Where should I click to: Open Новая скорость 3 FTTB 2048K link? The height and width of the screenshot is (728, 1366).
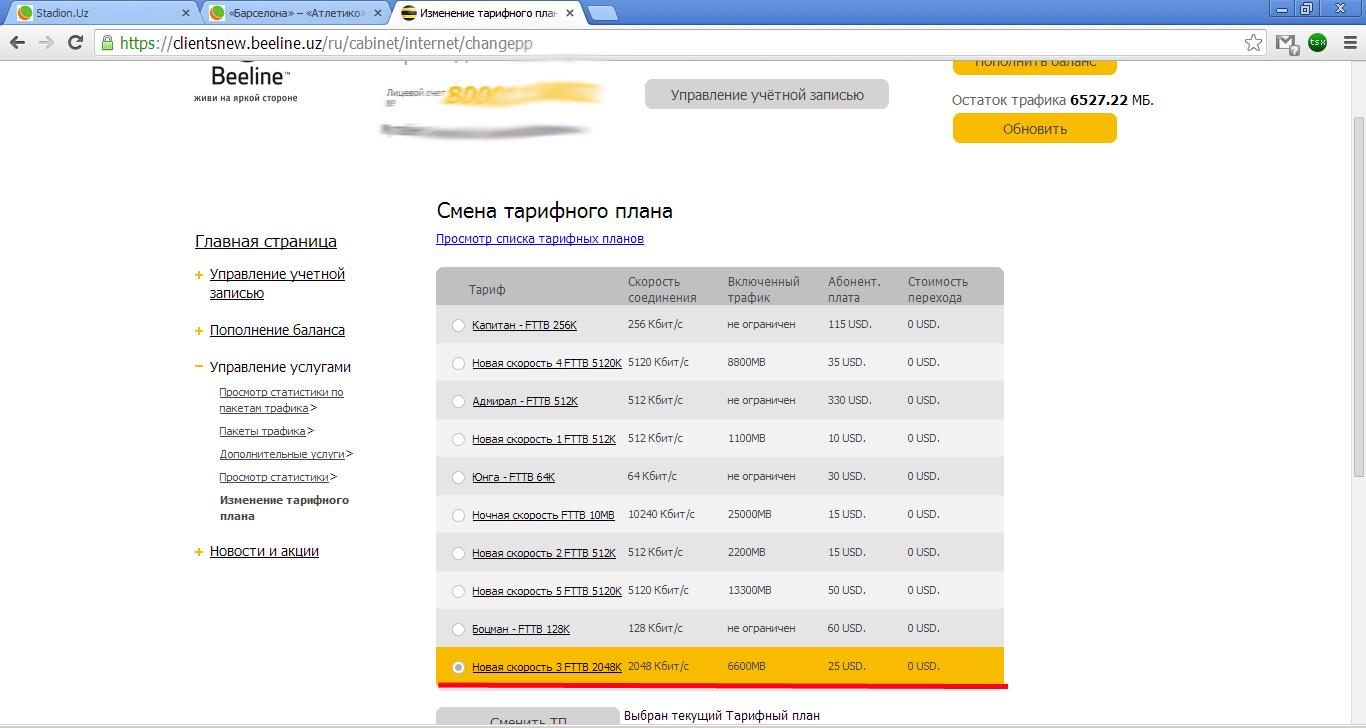[547, 667]
